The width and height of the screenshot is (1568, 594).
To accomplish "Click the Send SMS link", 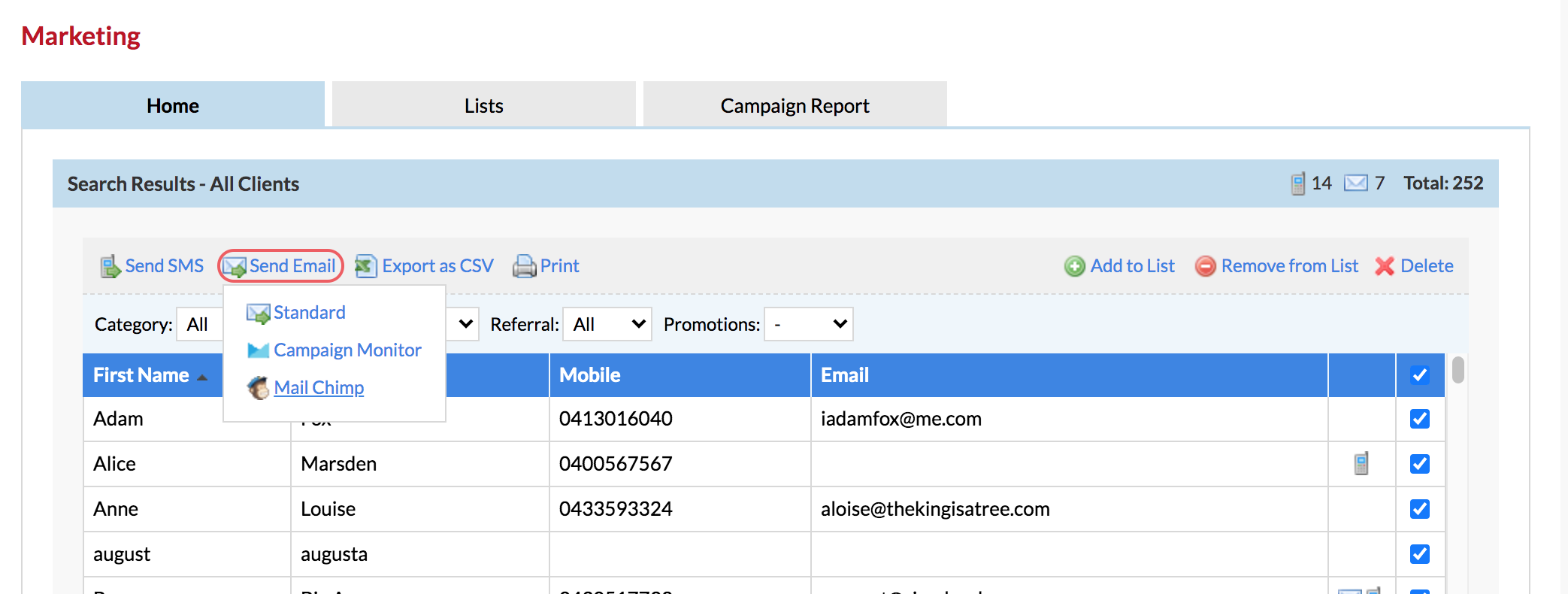I will pyautogui.click(x=165, y=266).
